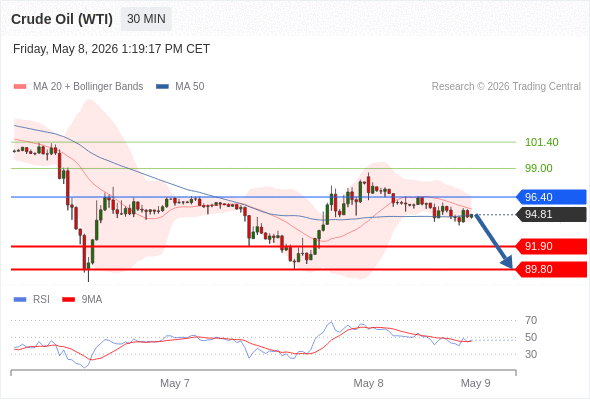
Task: Click the 99.00 green resistance label
Action: (538, 168)
